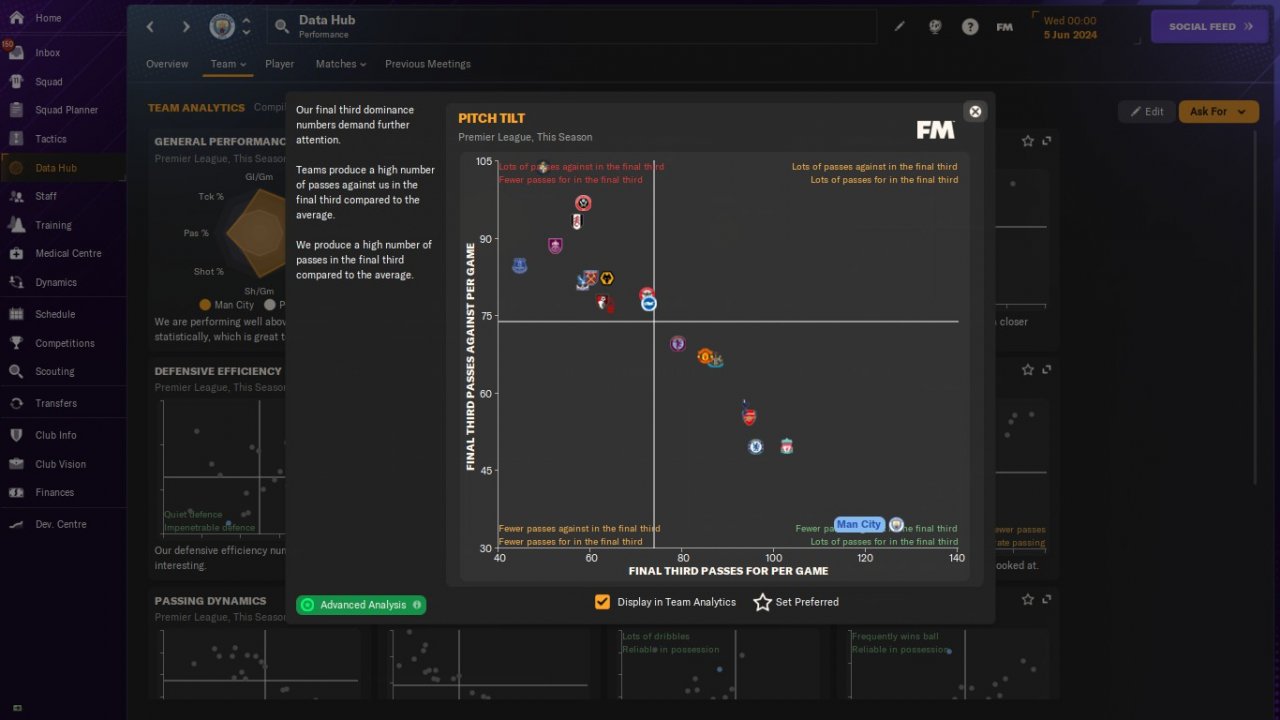
Task: Expand the Matches tab dropdown
Action: pos(341,64)
